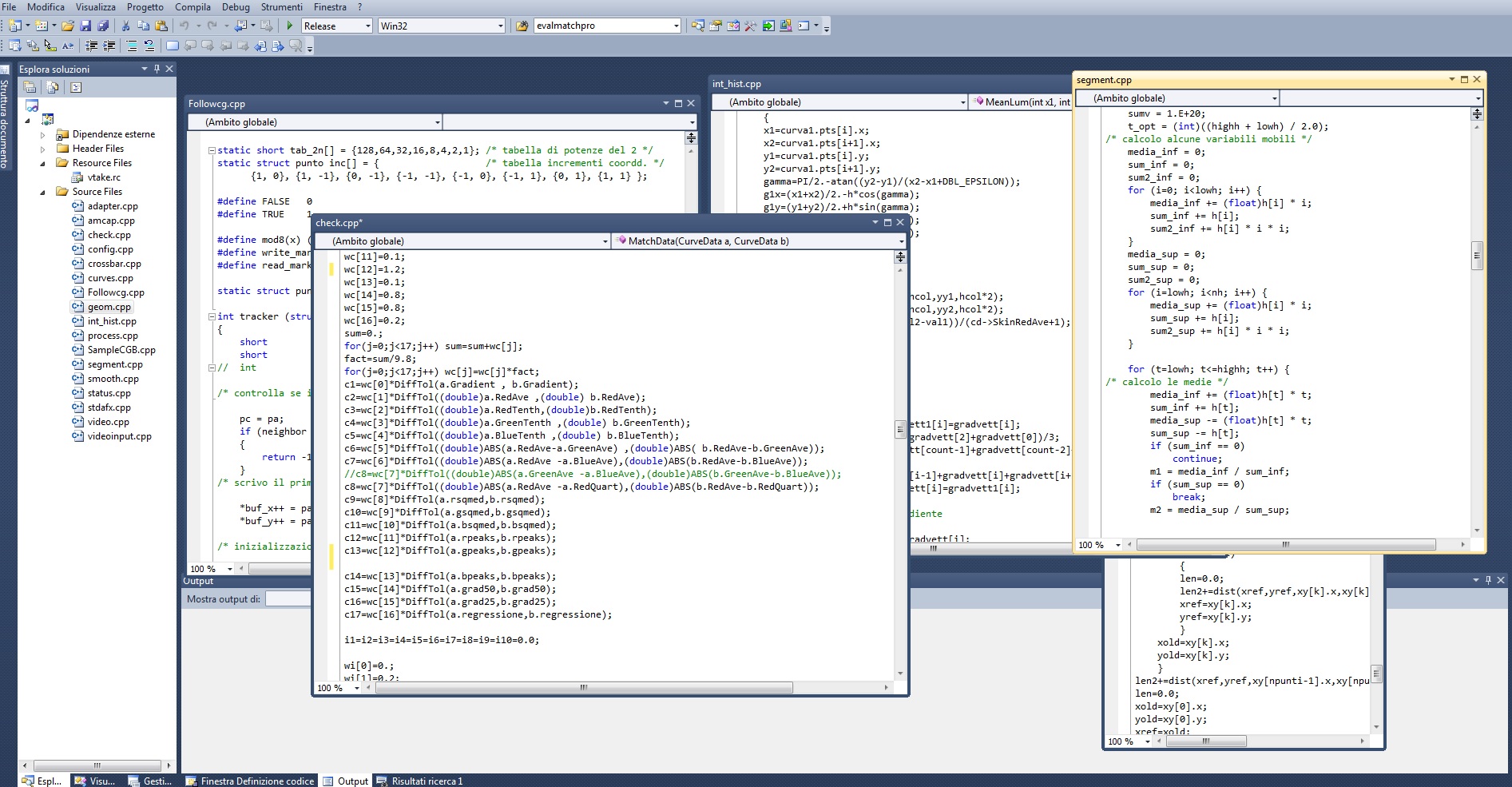Click Show All Files icon in Esplora soluzioni
The height and width of the screenshot is (787, 1512).
(53, 87)
